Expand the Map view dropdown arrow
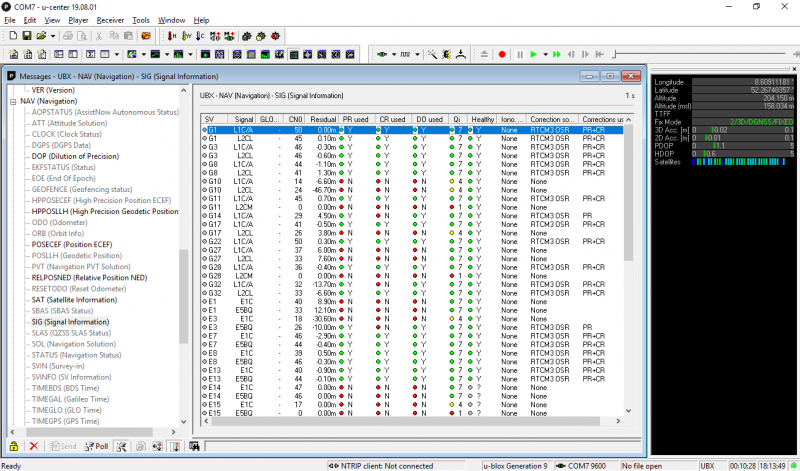The height and width of the screenshot is (471, 800). 144,54
